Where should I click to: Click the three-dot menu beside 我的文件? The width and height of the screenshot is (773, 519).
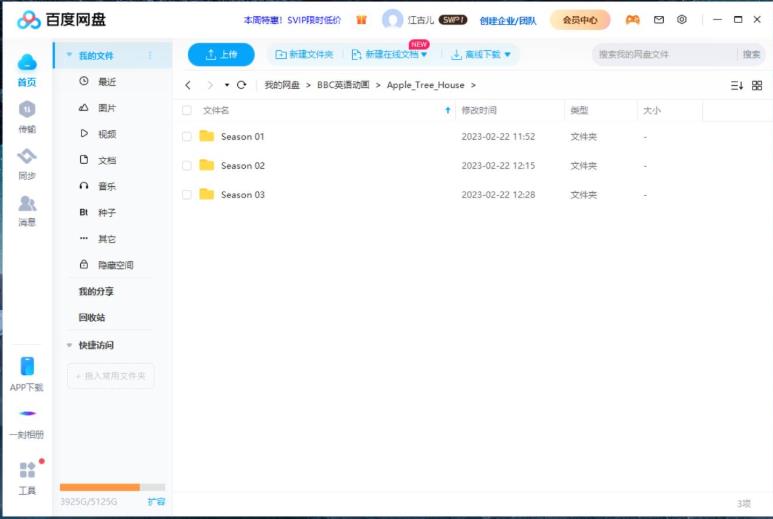point(150,55)
